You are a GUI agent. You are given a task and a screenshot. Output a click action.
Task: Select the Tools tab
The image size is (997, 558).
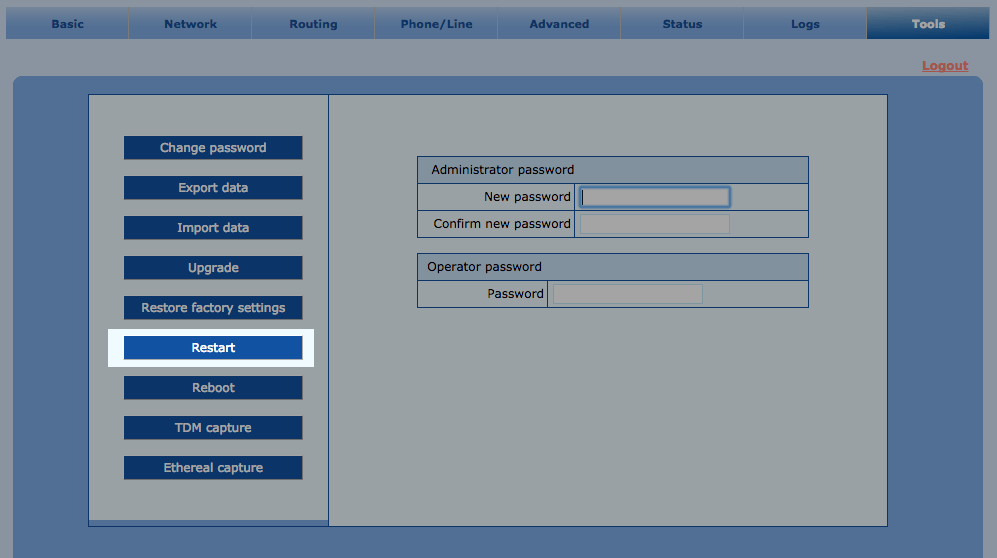[928, 24]
